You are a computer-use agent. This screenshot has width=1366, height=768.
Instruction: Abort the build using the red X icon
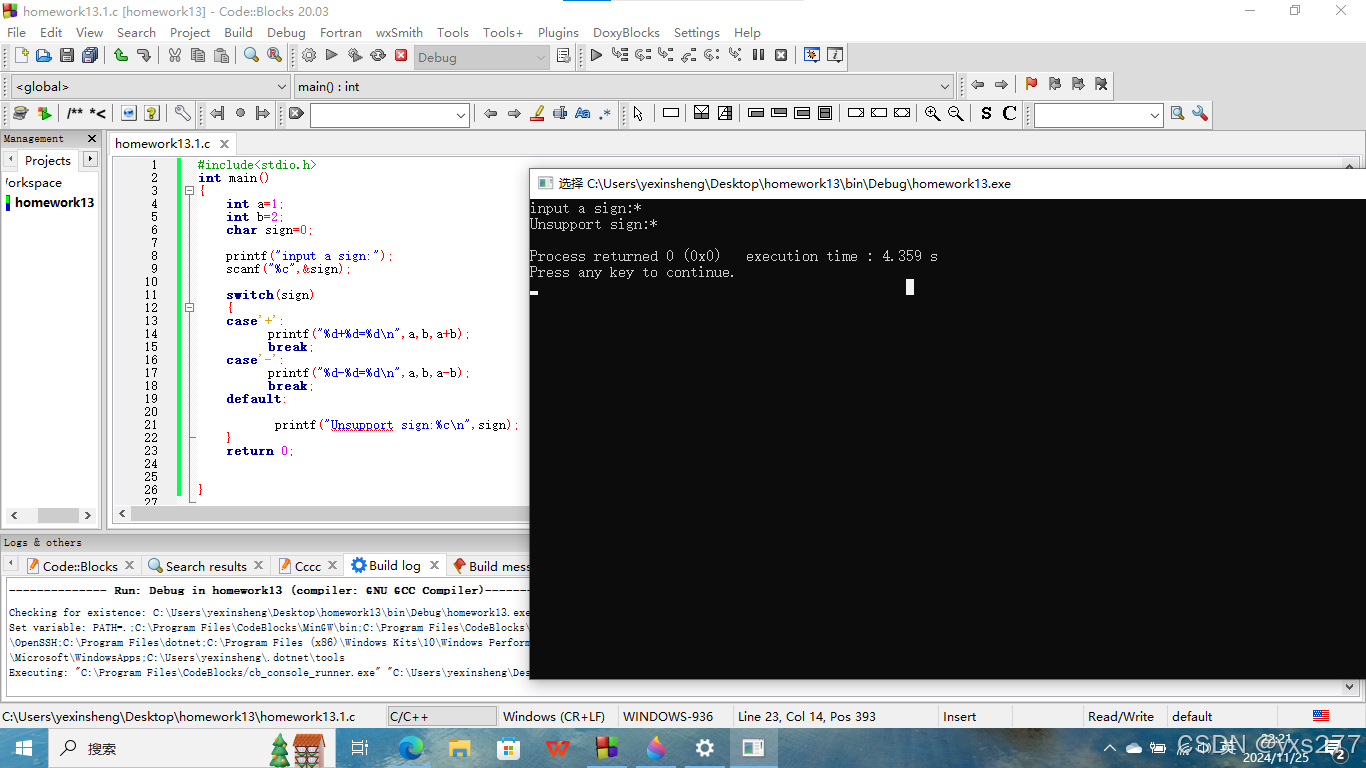click(x=401, y=56)
